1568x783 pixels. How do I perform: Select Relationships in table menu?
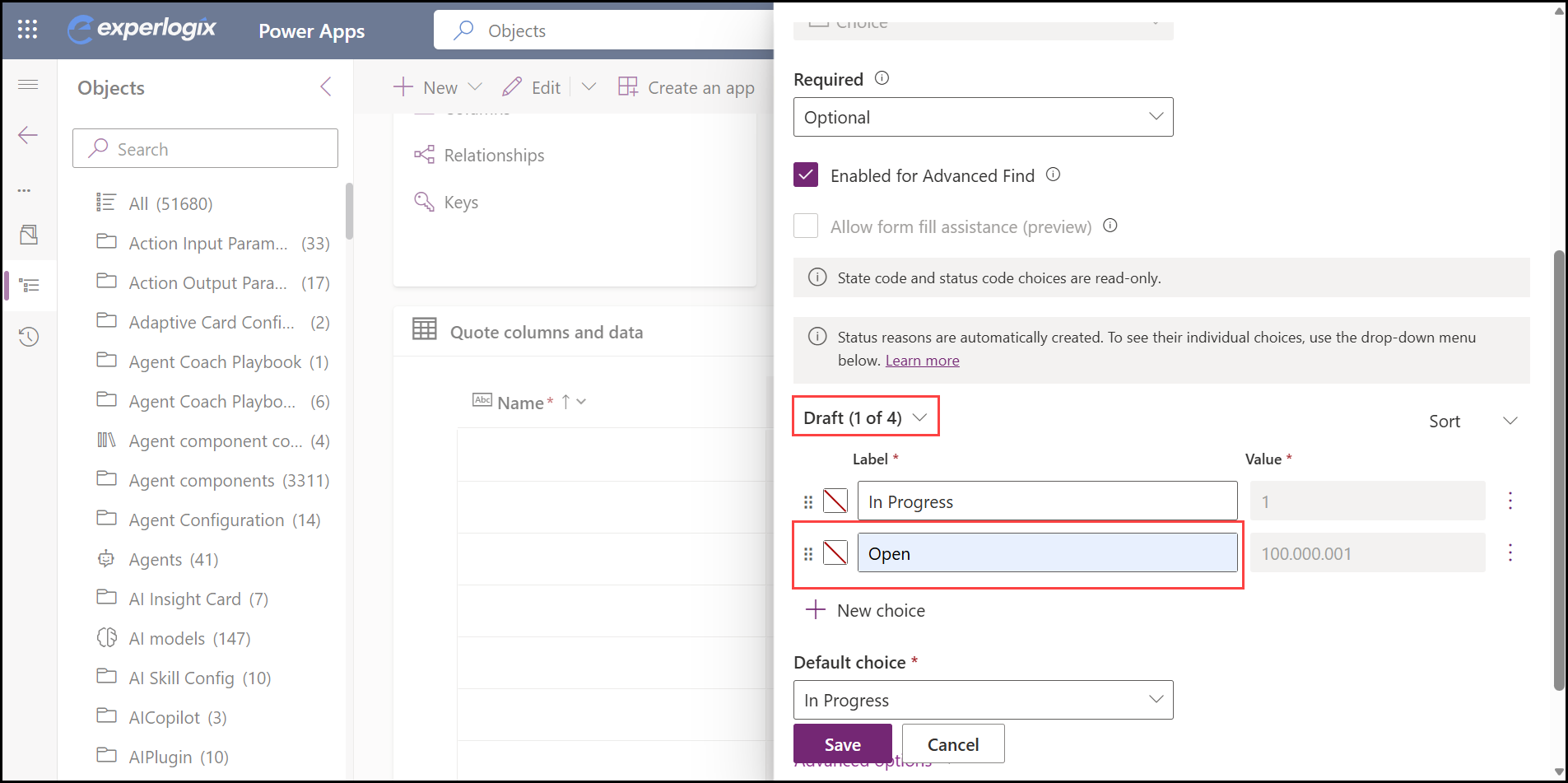pyautogui.click(x=494, y=155)
